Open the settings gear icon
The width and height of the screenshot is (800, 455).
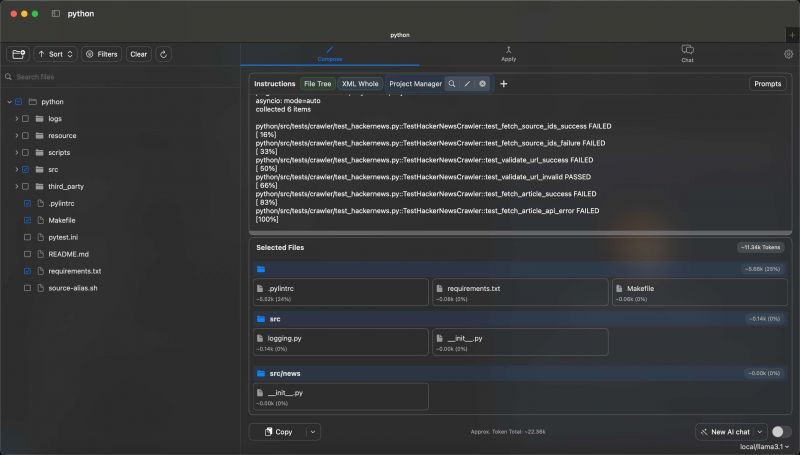(788, 54)
